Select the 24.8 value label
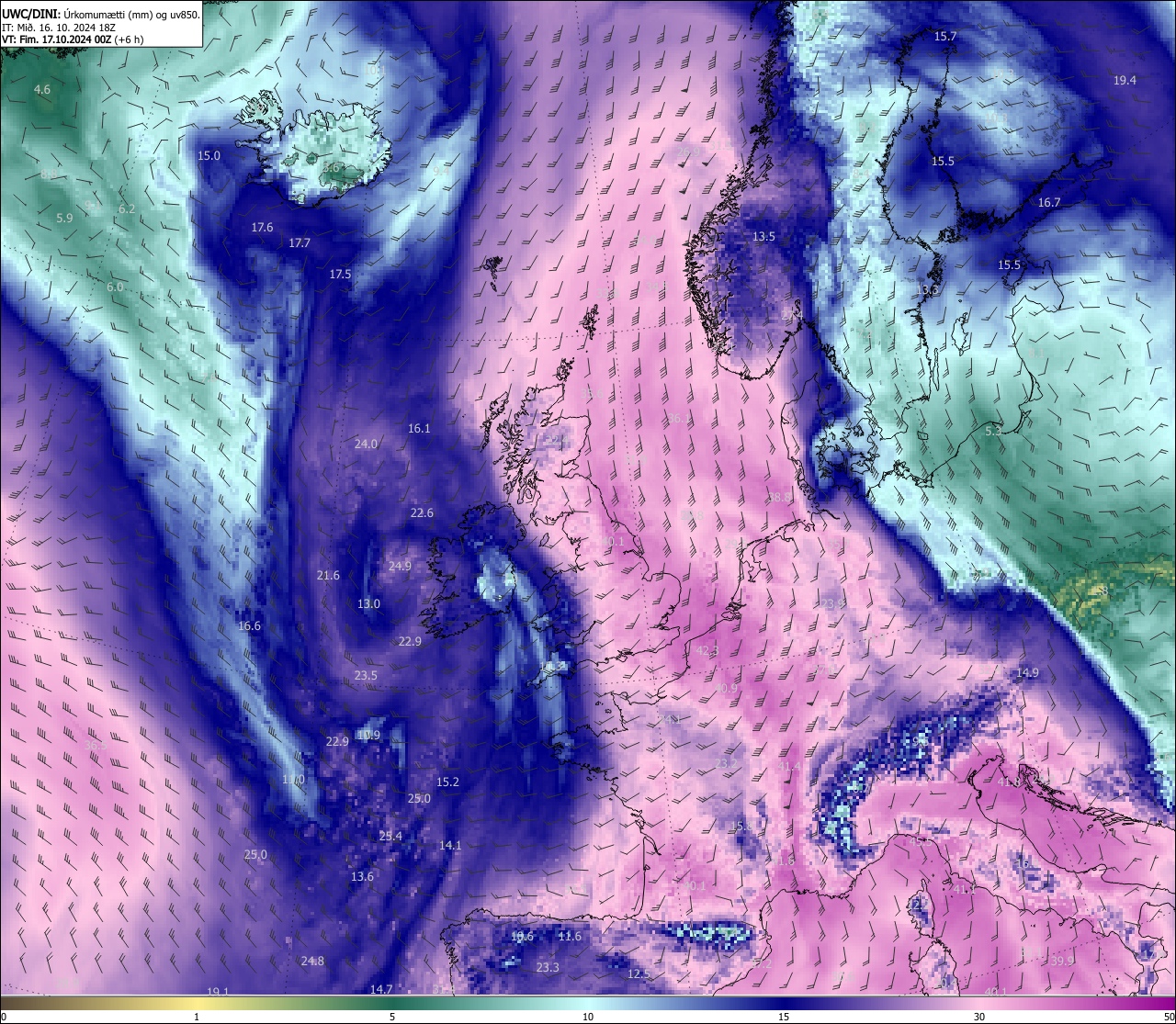The height and width of the screenshot is (1024, 1176). pyautogui.click(x=312, y=961)
